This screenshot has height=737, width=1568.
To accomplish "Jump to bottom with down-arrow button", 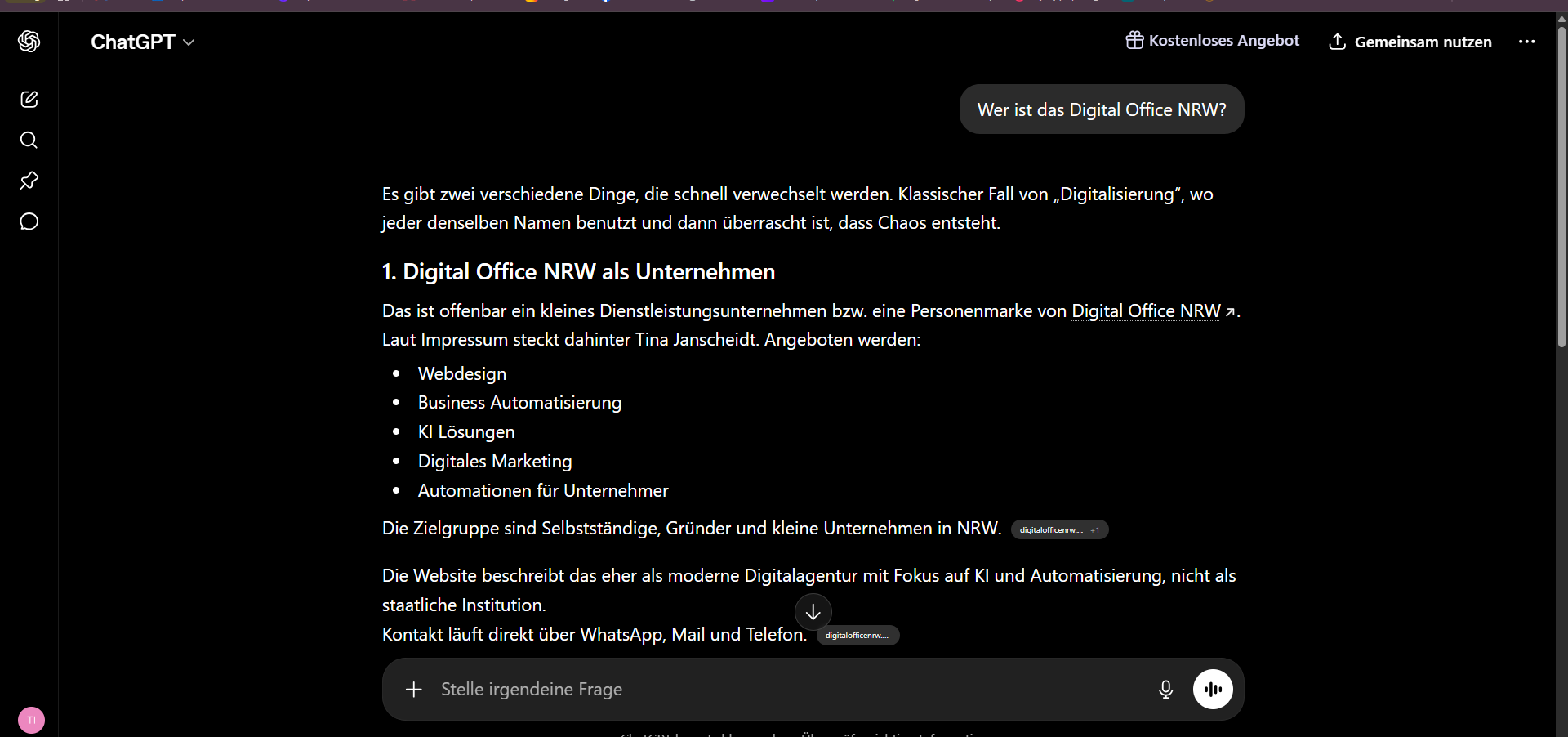I will coord(813,612).
